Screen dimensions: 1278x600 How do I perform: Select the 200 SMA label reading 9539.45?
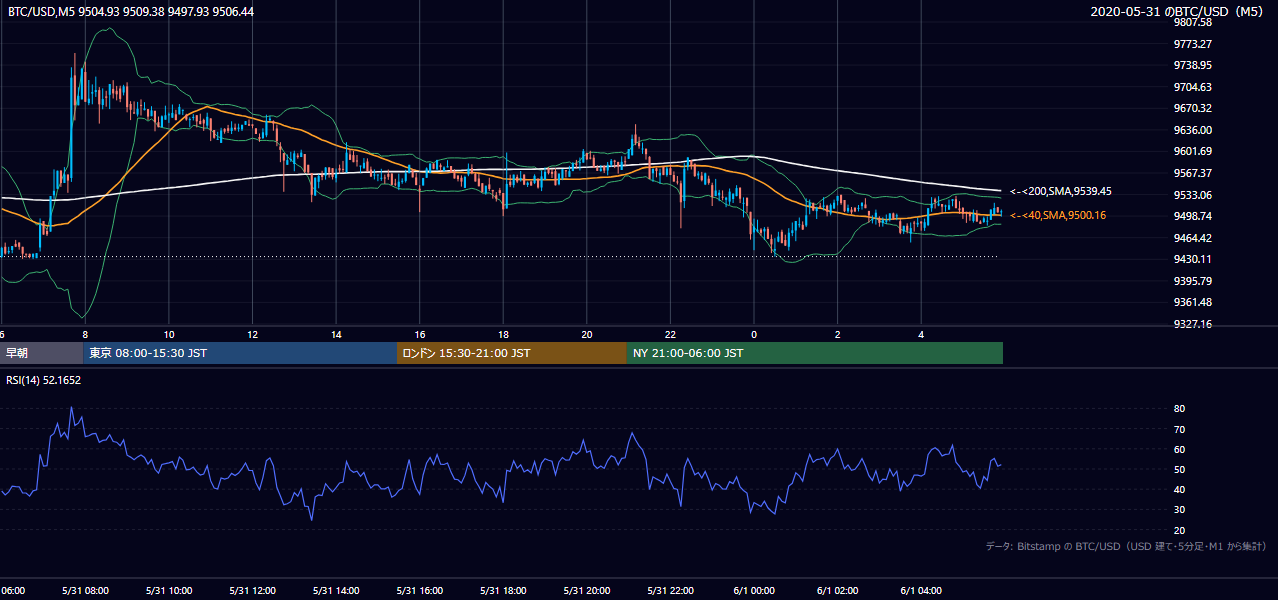click(x=1061, y=191)
